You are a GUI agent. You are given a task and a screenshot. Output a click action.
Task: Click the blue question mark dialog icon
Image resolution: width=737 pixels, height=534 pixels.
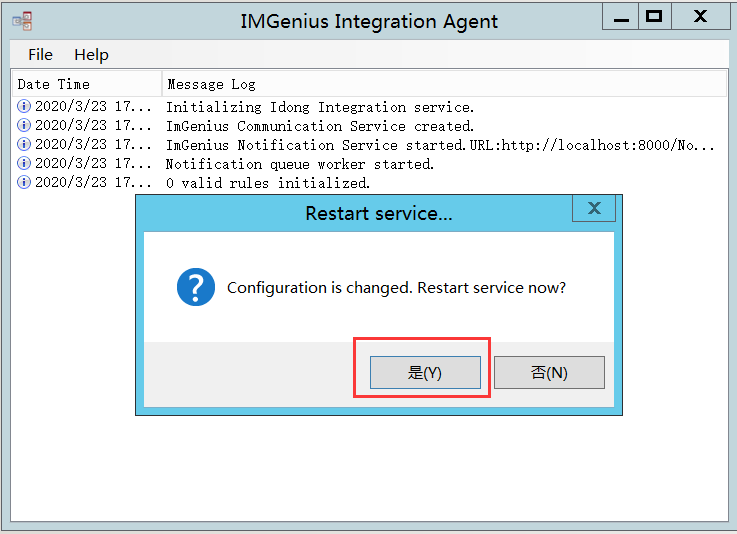point(196,287)
